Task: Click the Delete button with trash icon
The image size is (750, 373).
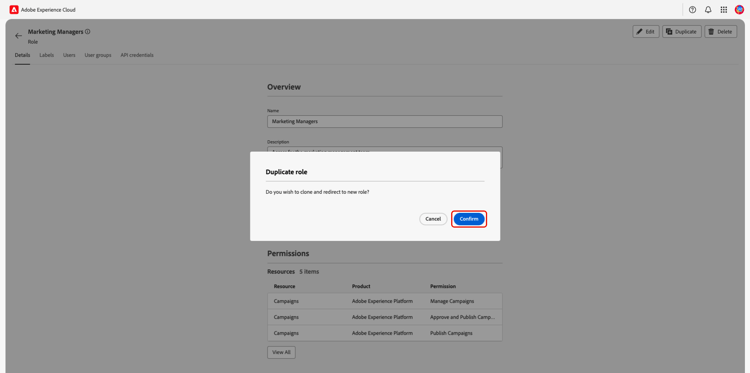Action: [x=720, y=32]
